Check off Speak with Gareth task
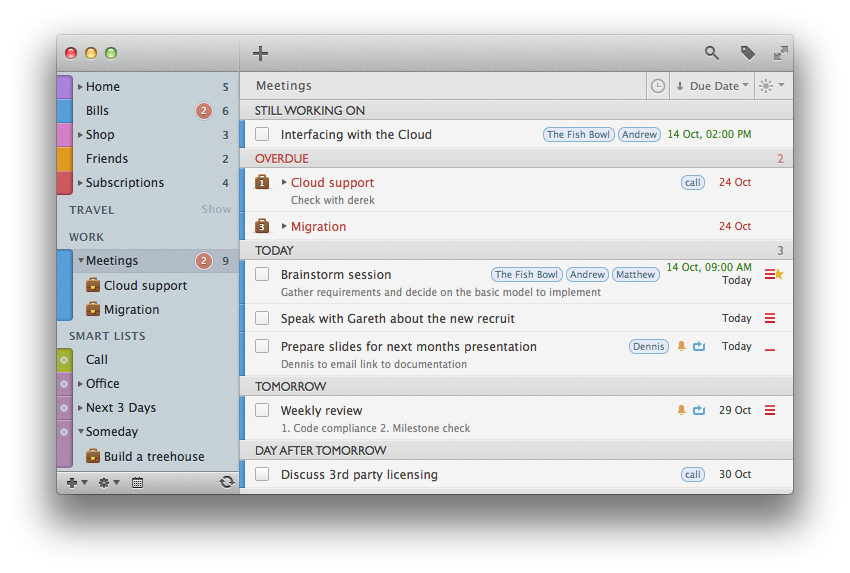The height and width of the screenshot is (573, 850). [x=262, y=318]
